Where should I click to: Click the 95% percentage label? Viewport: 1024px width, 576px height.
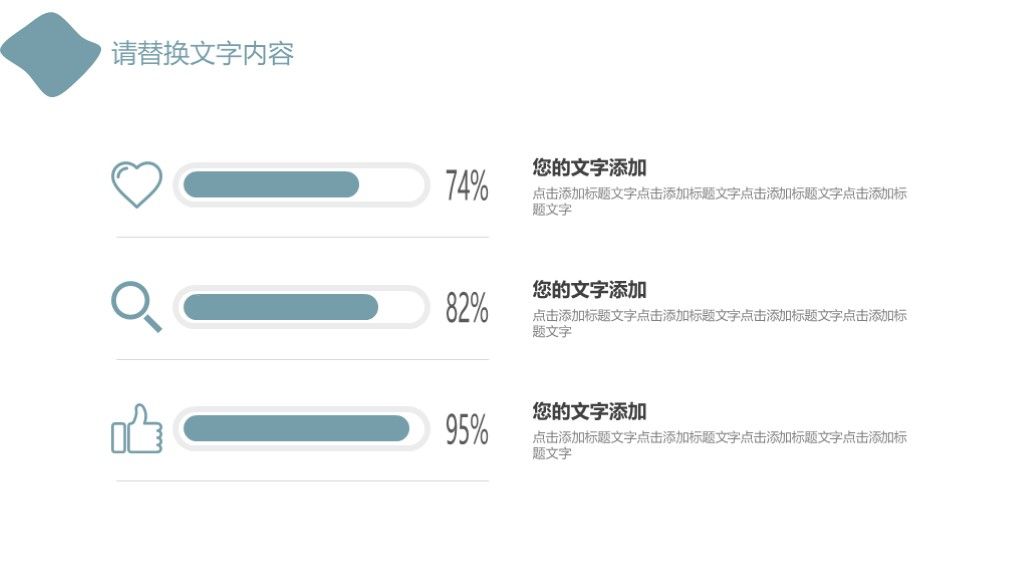point(466,429)
